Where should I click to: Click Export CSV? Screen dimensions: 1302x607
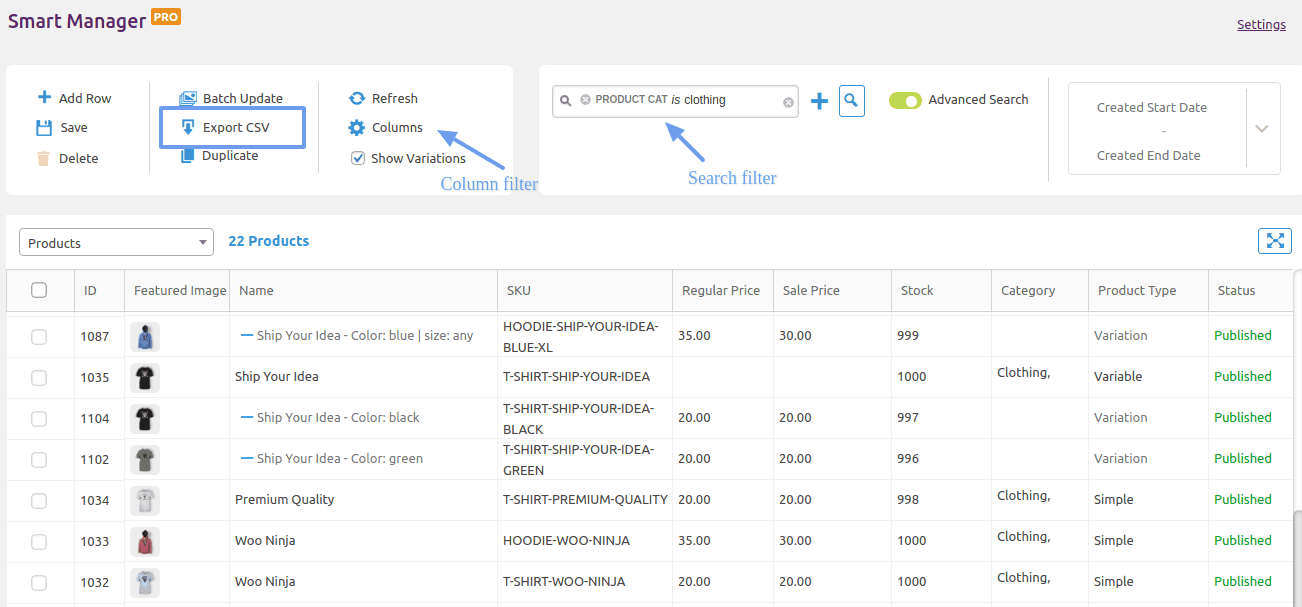click(225, 127)
